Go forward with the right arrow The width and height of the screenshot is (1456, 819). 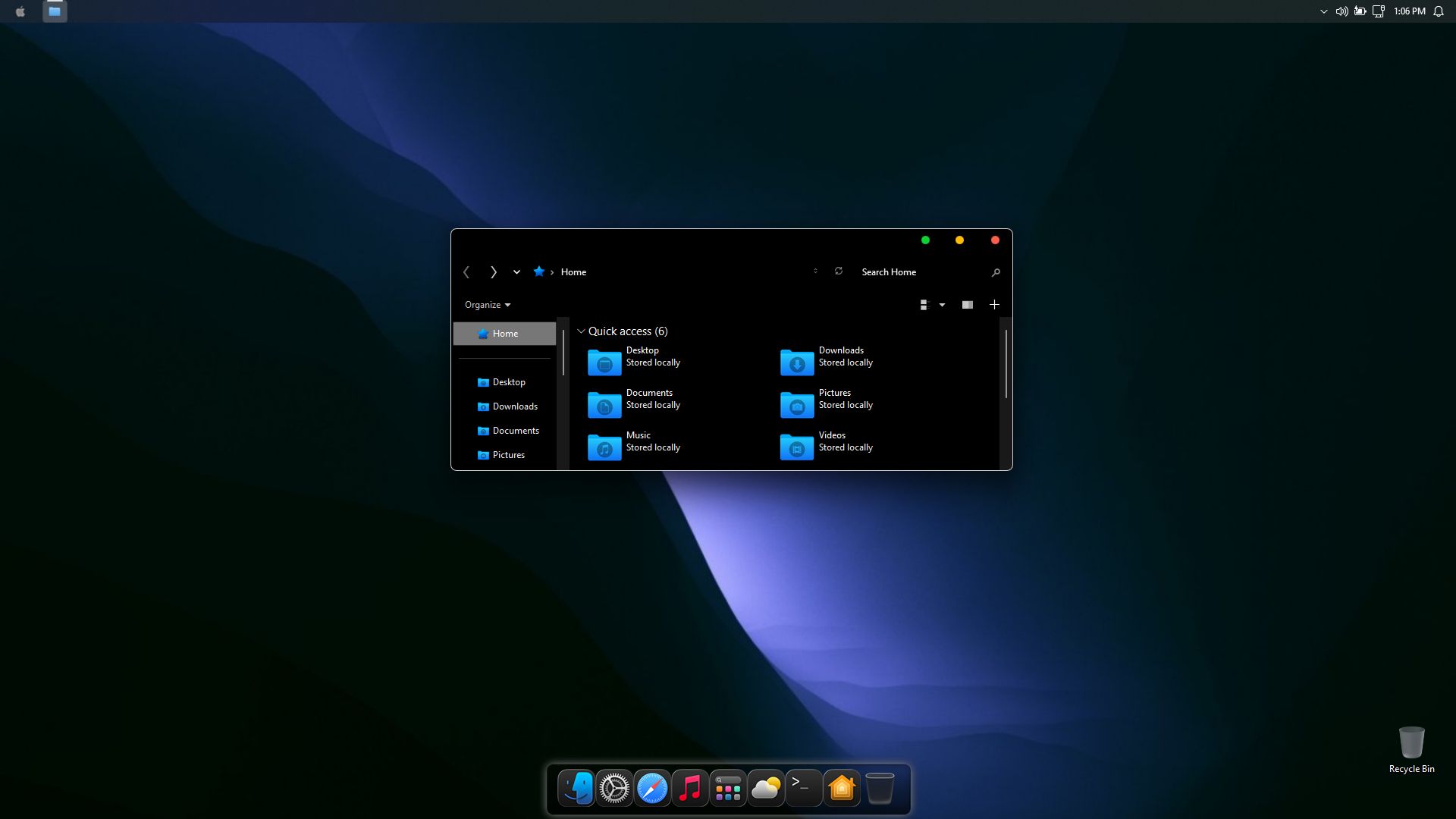493,272
